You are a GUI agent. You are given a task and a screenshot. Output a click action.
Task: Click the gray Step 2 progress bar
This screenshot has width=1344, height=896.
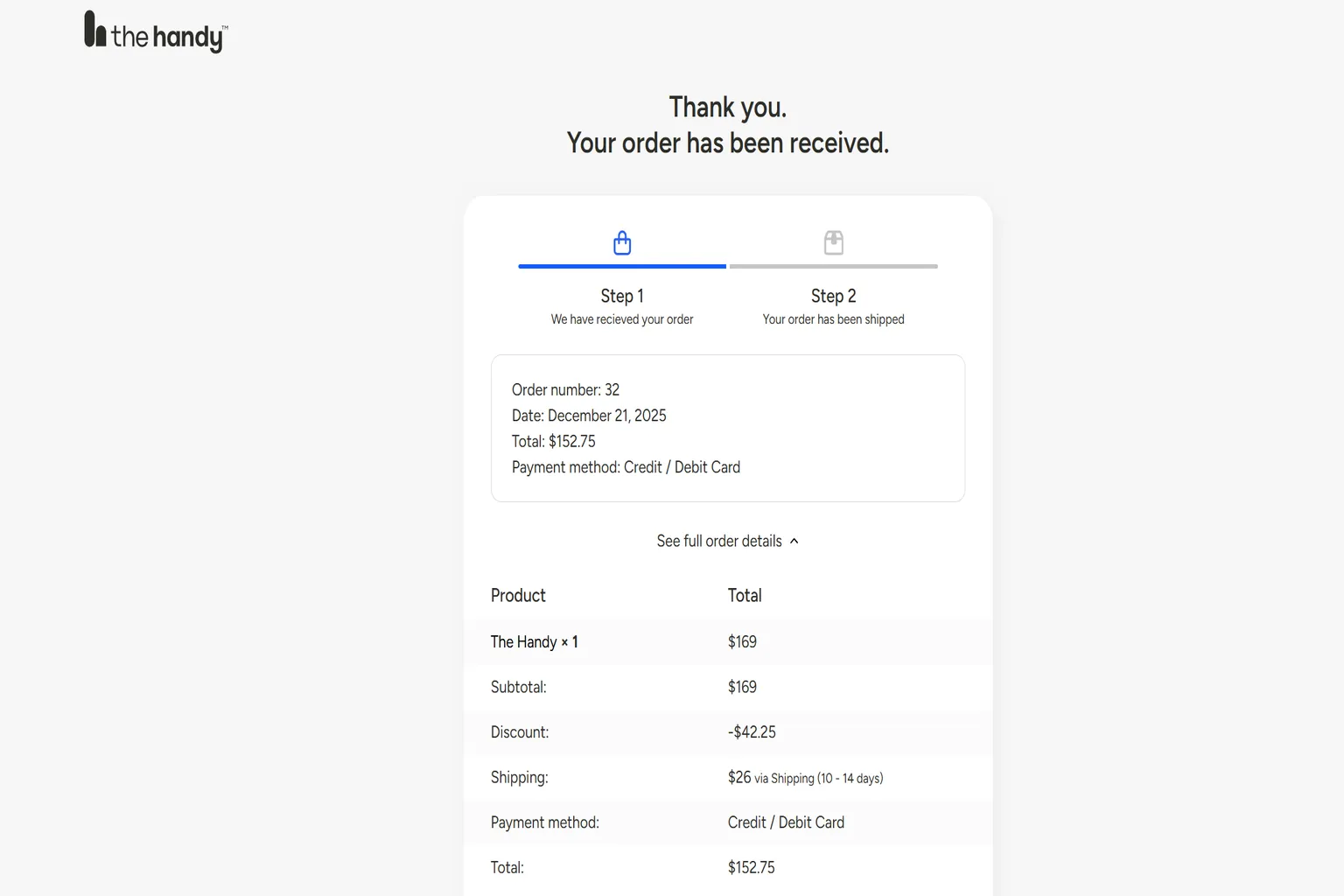click(834, 266)
